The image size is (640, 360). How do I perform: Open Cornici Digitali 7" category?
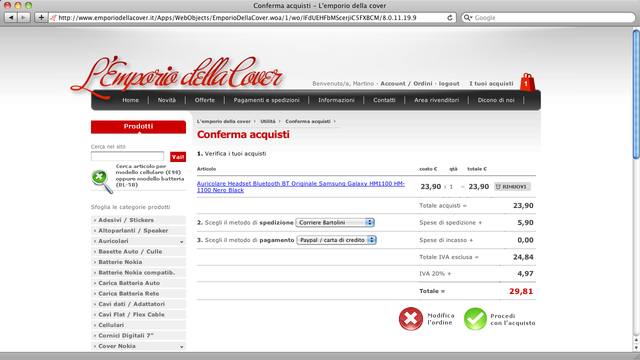[138, 336]
